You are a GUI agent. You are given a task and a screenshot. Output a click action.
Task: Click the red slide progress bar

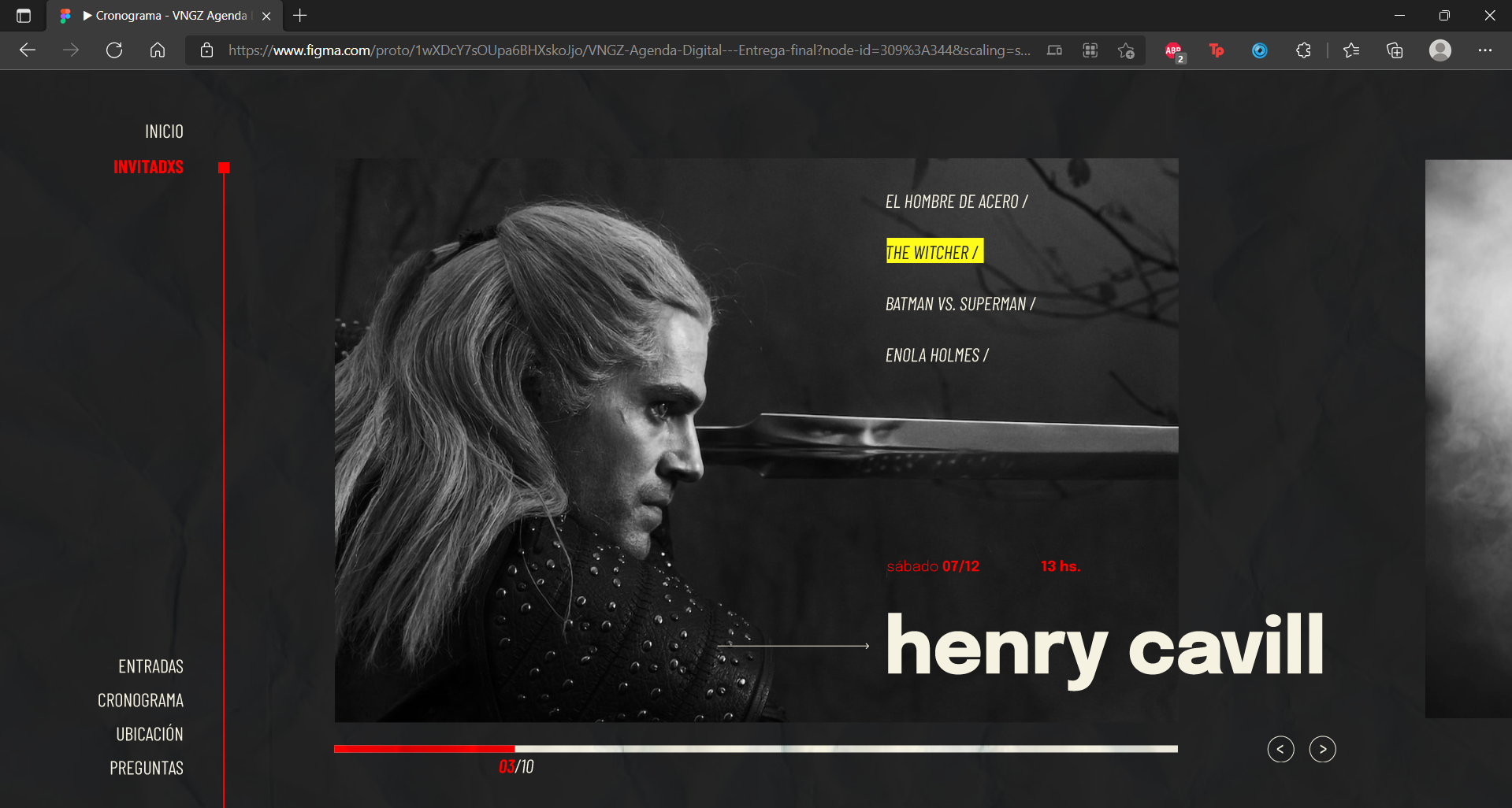click(x=424, y=749)
